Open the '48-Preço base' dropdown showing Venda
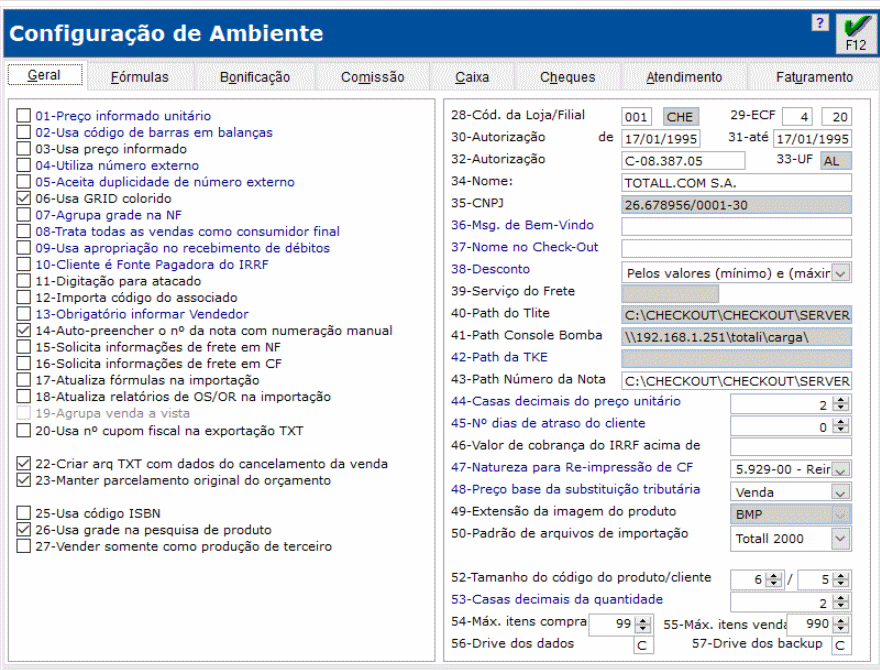Screen dimensions: 880x670 pos(838,492)
